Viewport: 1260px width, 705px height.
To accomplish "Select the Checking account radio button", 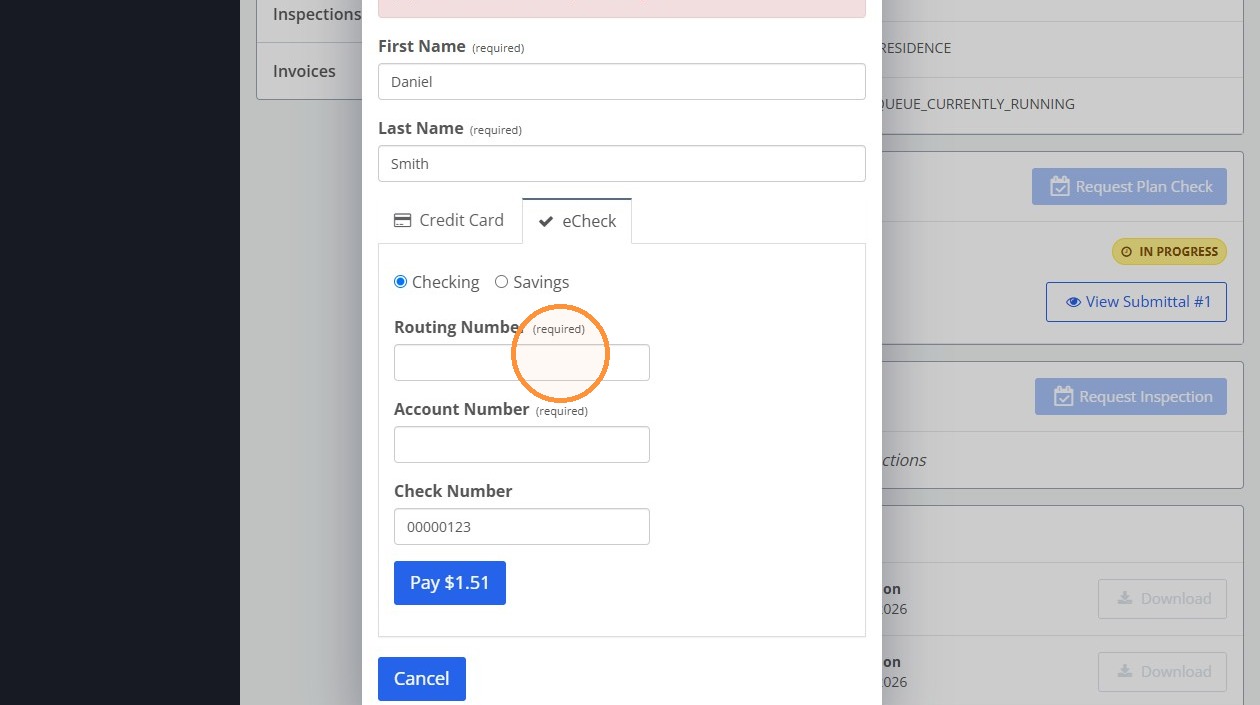I will coord(401,282).
